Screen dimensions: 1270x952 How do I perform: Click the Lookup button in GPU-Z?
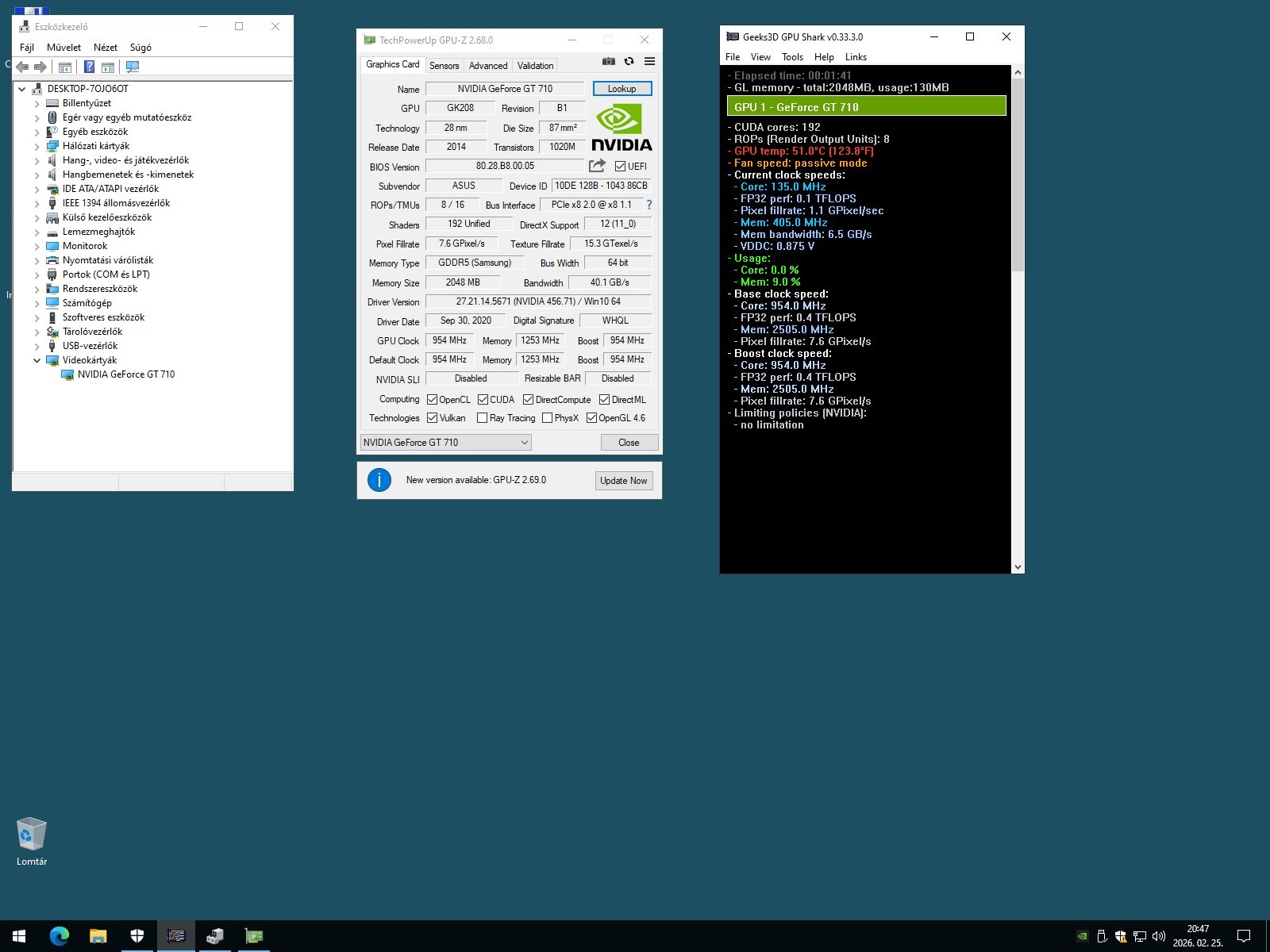[622, 89]
